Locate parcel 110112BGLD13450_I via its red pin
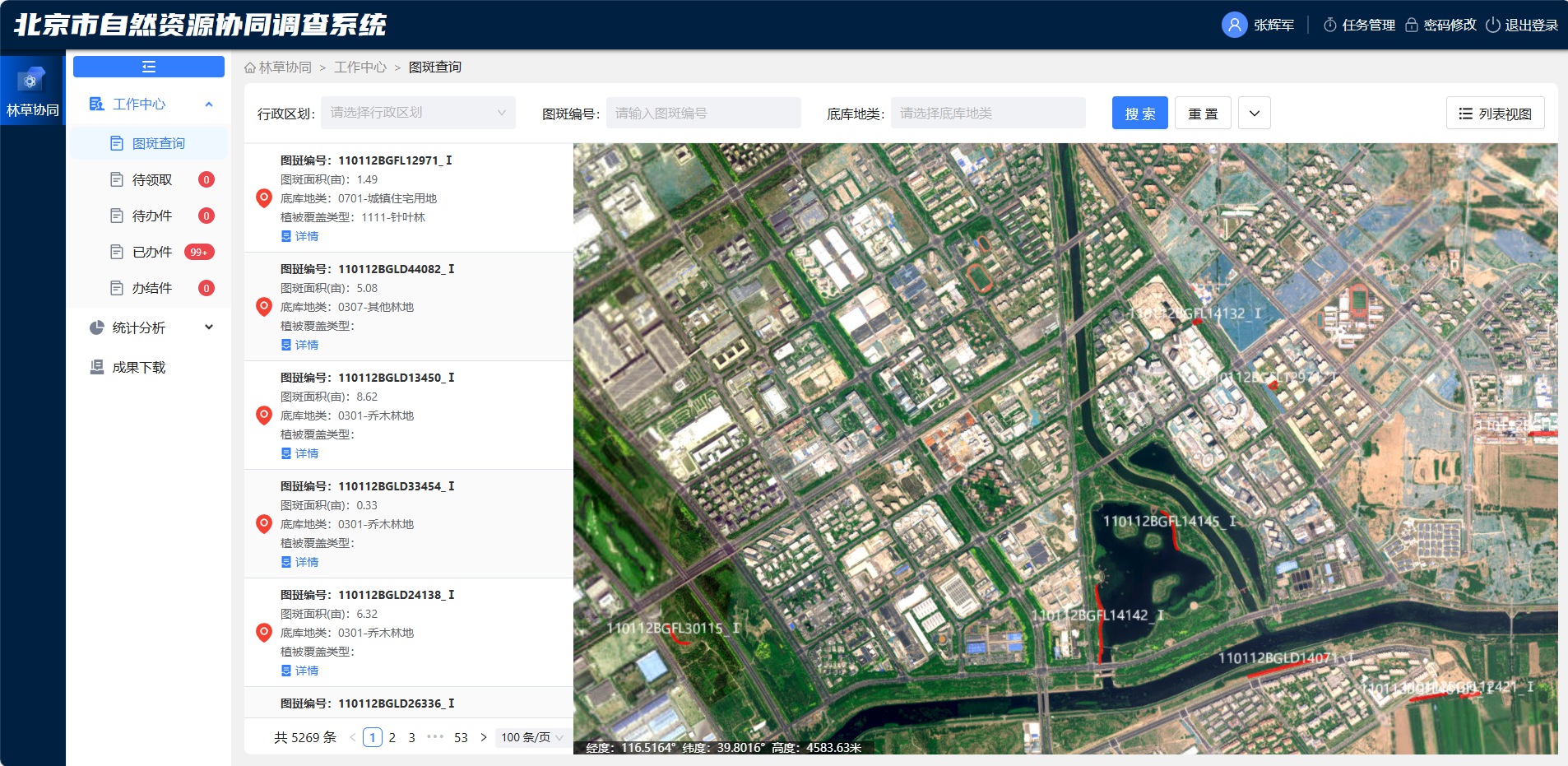This screenshot has width=1568, height=766. tap(264, 415)
